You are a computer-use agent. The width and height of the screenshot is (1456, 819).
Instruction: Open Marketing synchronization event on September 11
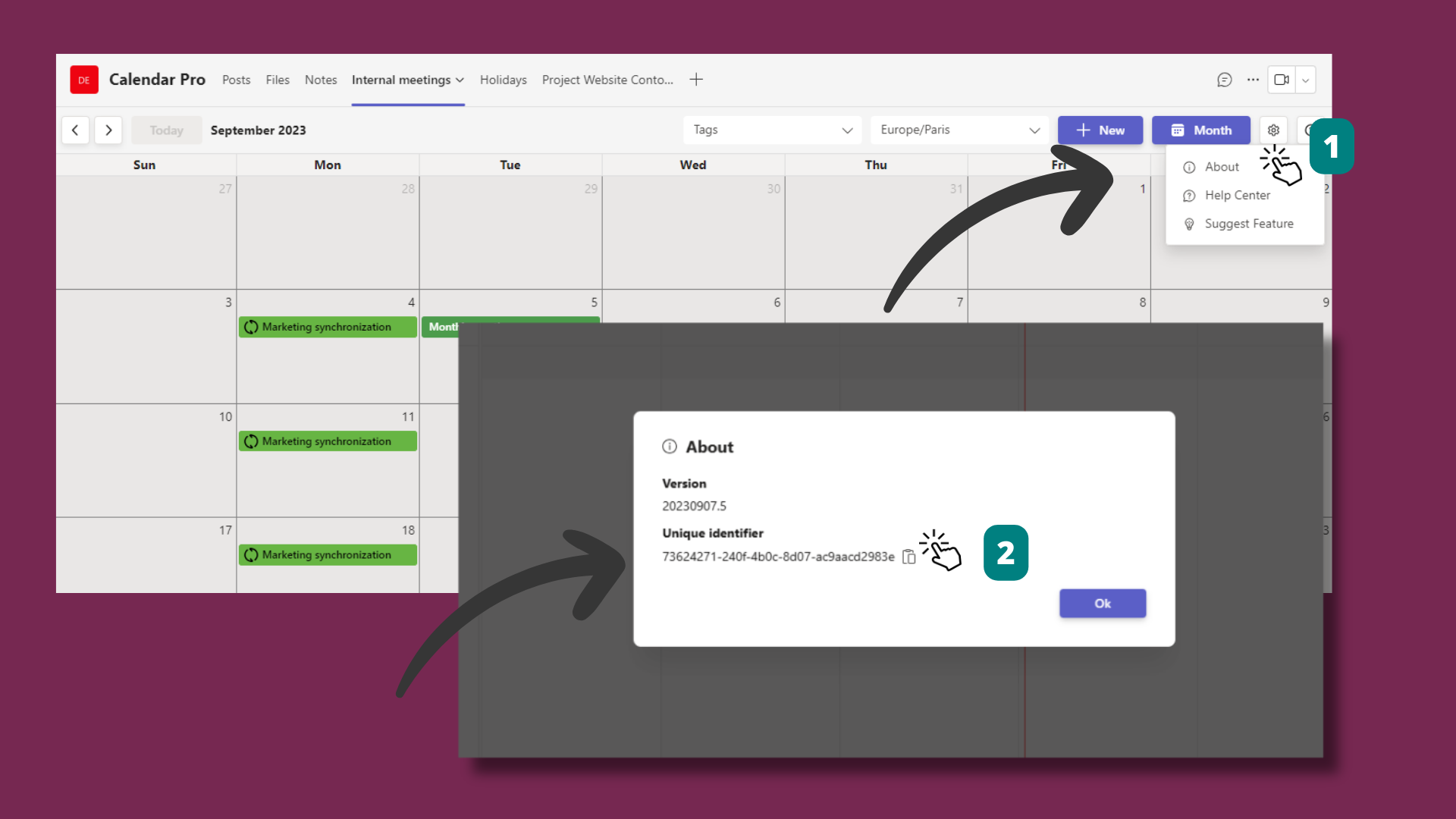click(328, 441)
